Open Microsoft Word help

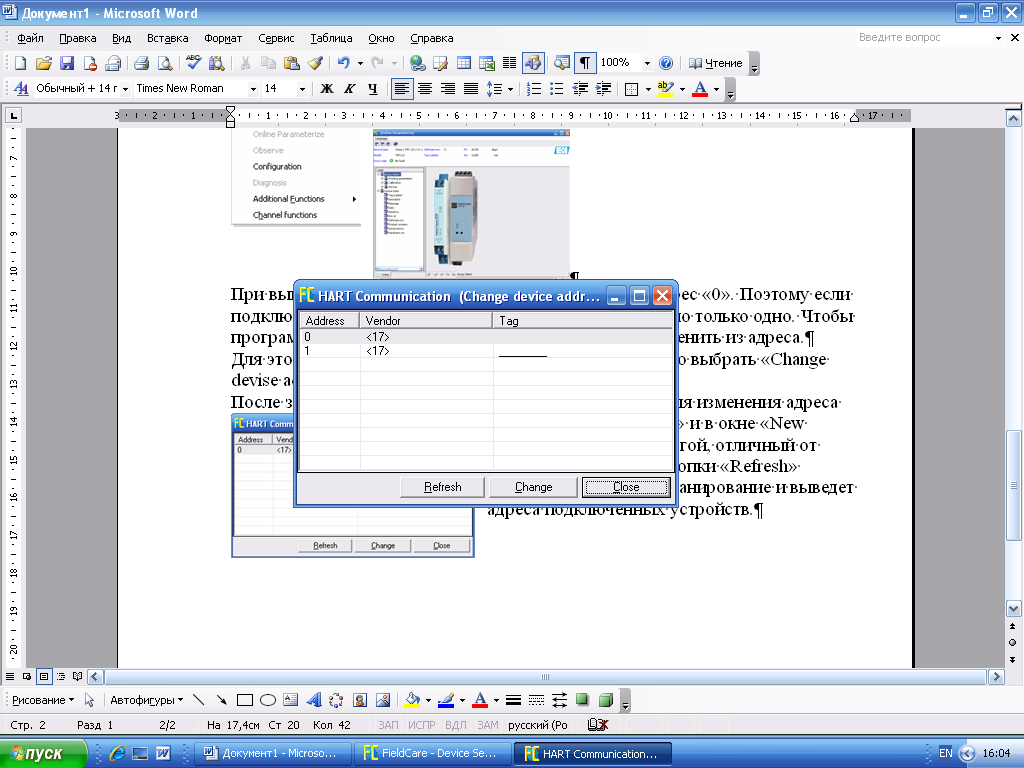665,63
